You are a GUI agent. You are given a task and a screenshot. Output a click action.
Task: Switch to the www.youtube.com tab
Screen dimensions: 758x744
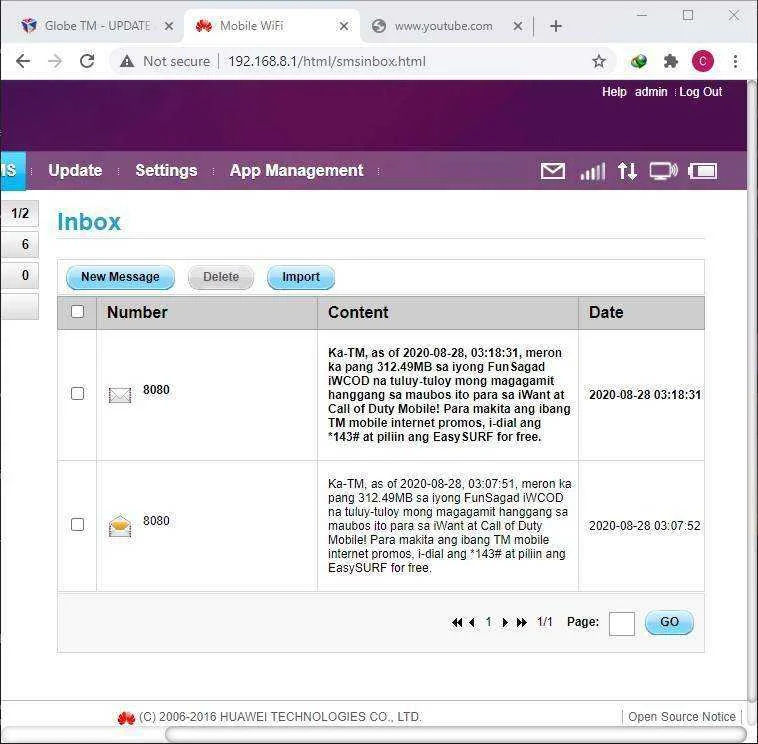(444, 26)
